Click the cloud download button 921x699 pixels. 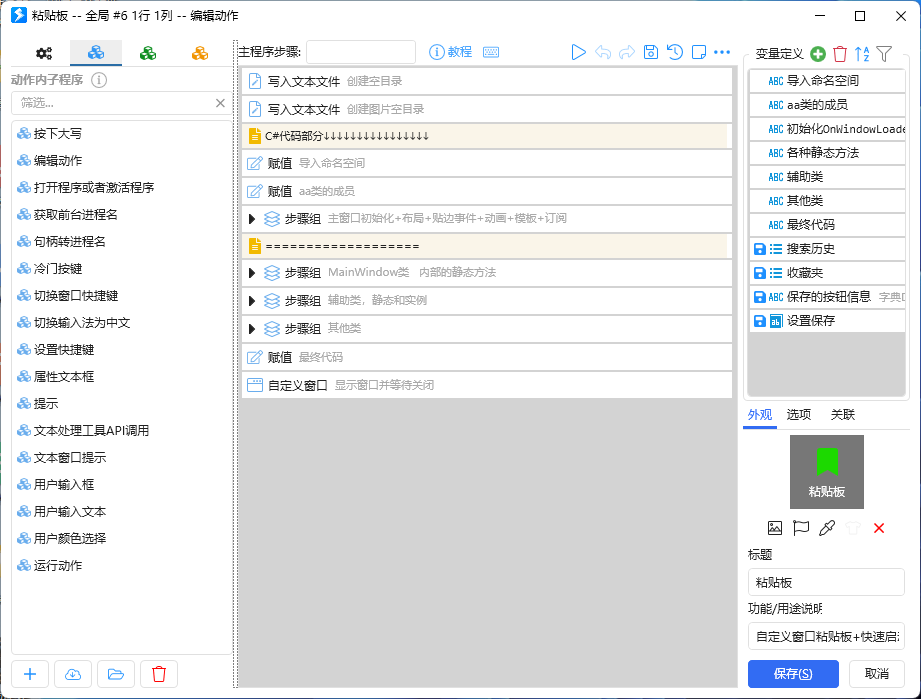point(73,674)
